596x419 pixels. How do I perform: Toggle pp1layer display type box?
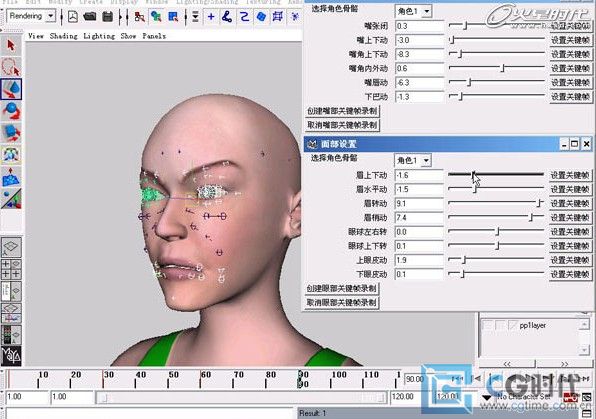500,325
